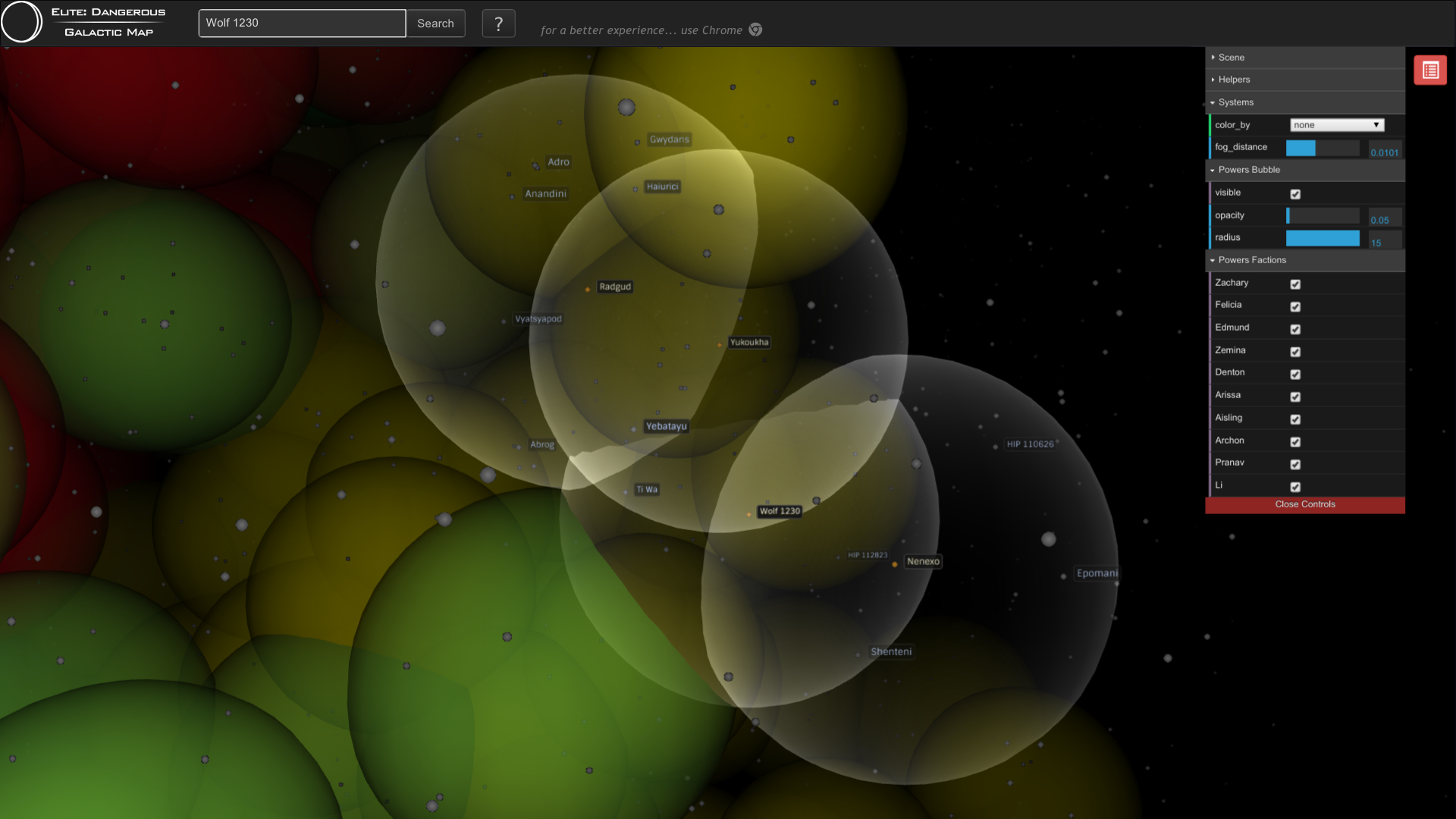1456x819 pixels.
Task: Toggle the Edmund faction checkbox
Action: coord(1295,330)
